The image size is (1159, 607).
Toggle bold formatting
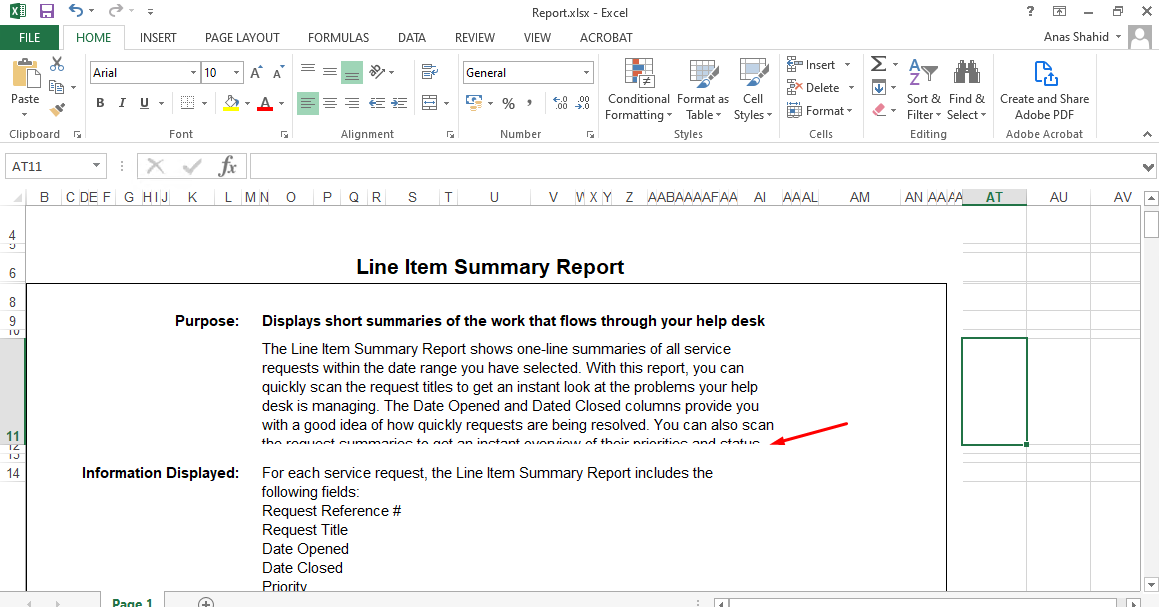click(x=100, y=103)
